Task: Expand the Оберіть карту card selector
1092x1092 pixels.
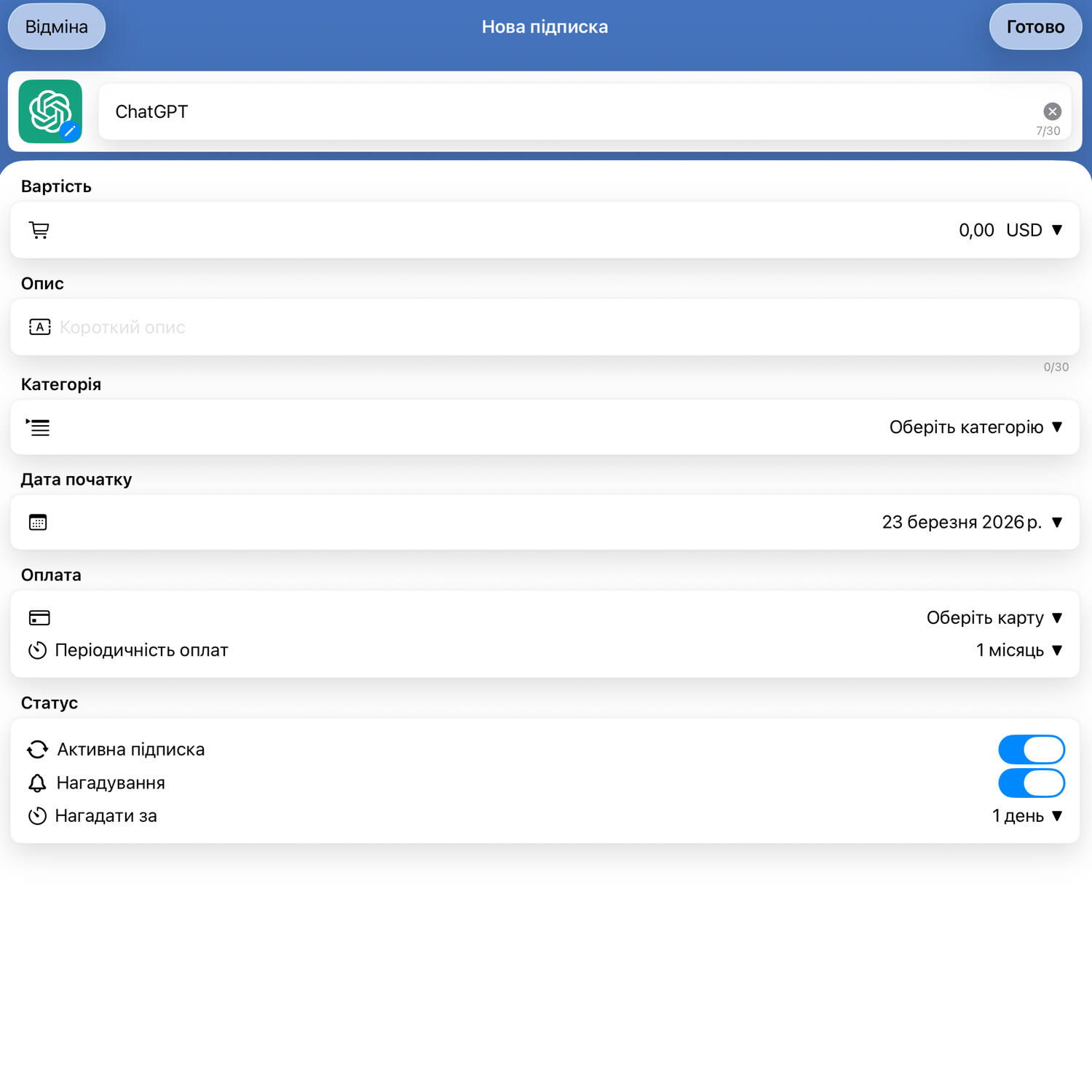Action: tap(994, 618)
